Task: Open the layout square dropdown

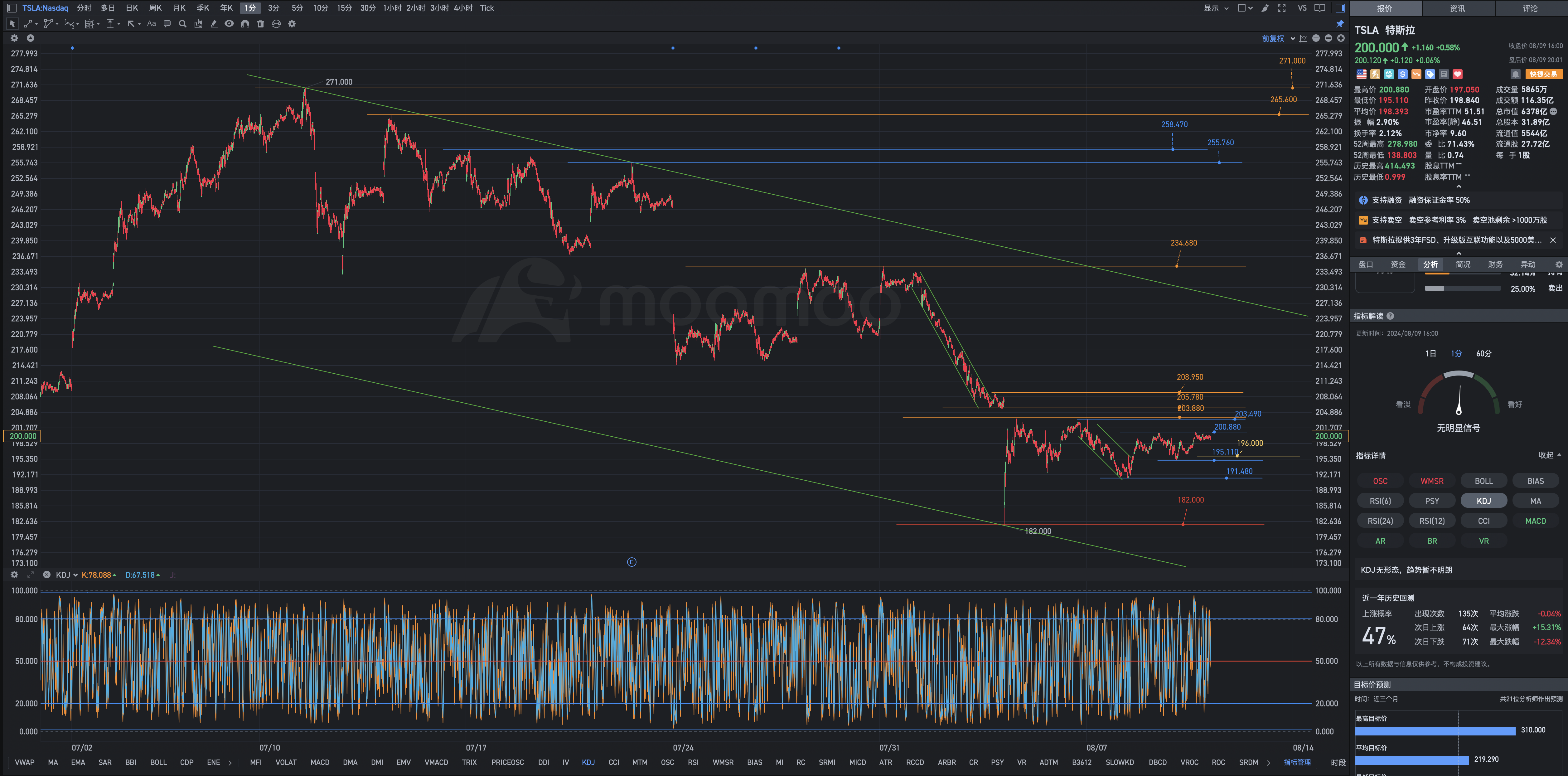Action: (1245, 8)
